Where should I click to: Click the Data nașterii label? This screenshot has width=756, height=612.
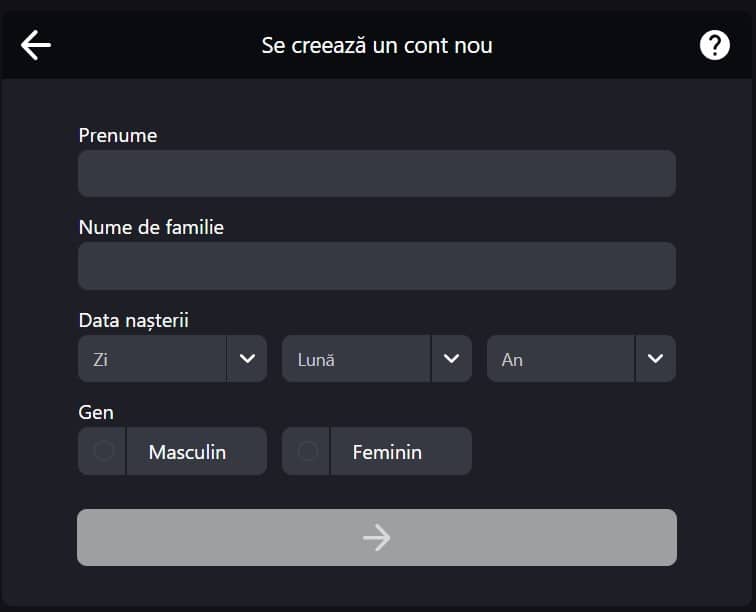click(x=134, y=320)
